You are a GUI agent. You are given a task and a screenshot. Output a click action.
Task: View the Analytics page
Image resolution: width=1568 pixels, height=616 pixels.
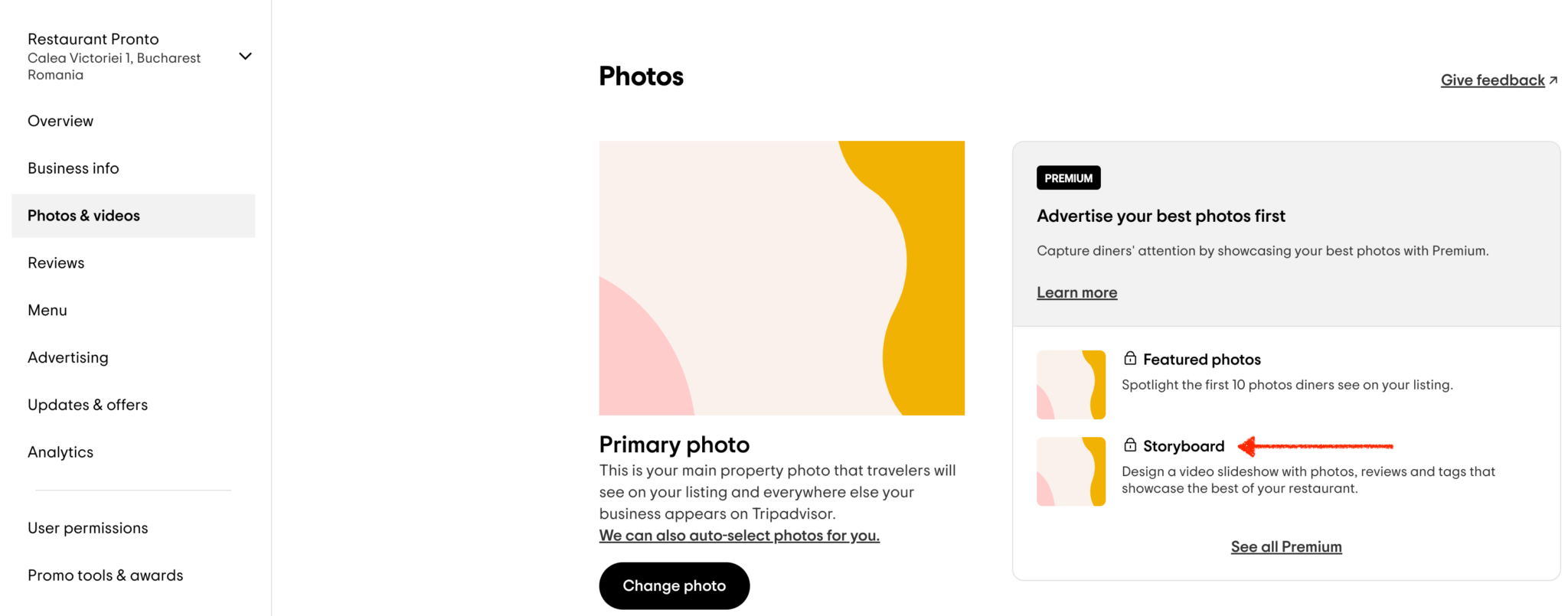click(60, 452)
